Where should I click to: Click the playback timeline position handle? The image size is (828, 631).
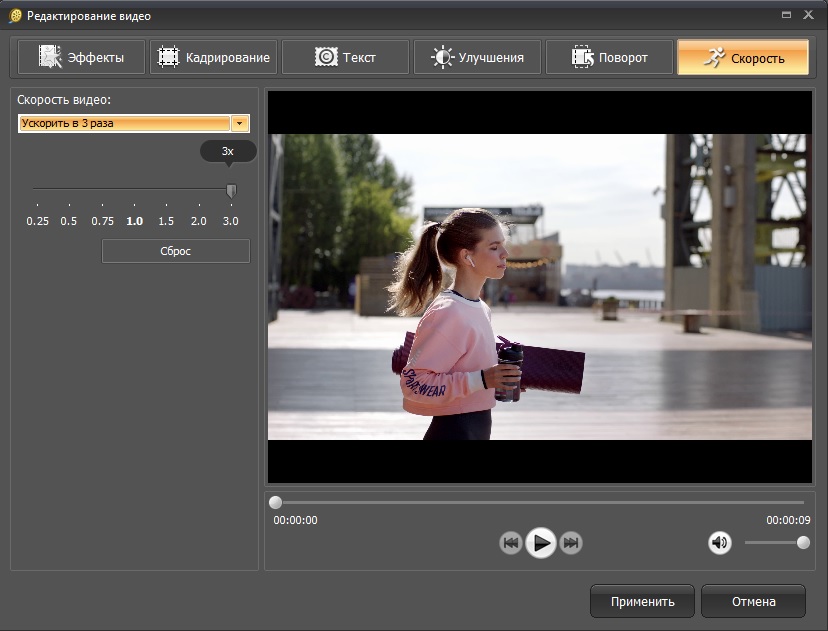coord(276,502)
